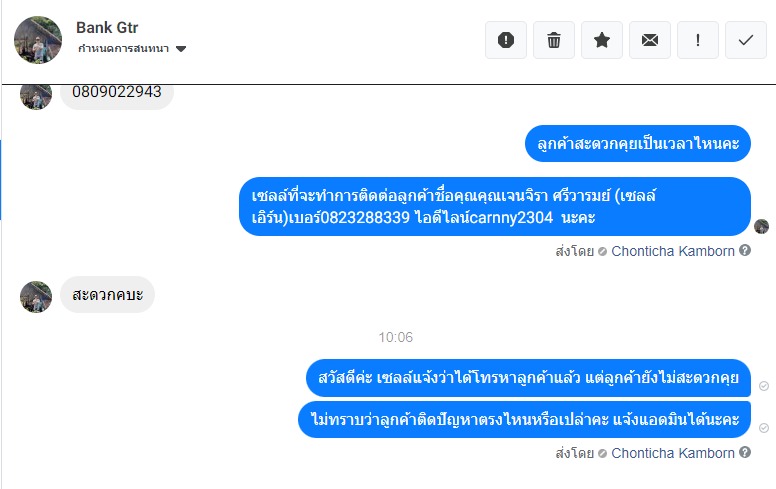Mark conversation as spam with circled exclamation icon
776x489 pixels.
[x=506, y=40]
